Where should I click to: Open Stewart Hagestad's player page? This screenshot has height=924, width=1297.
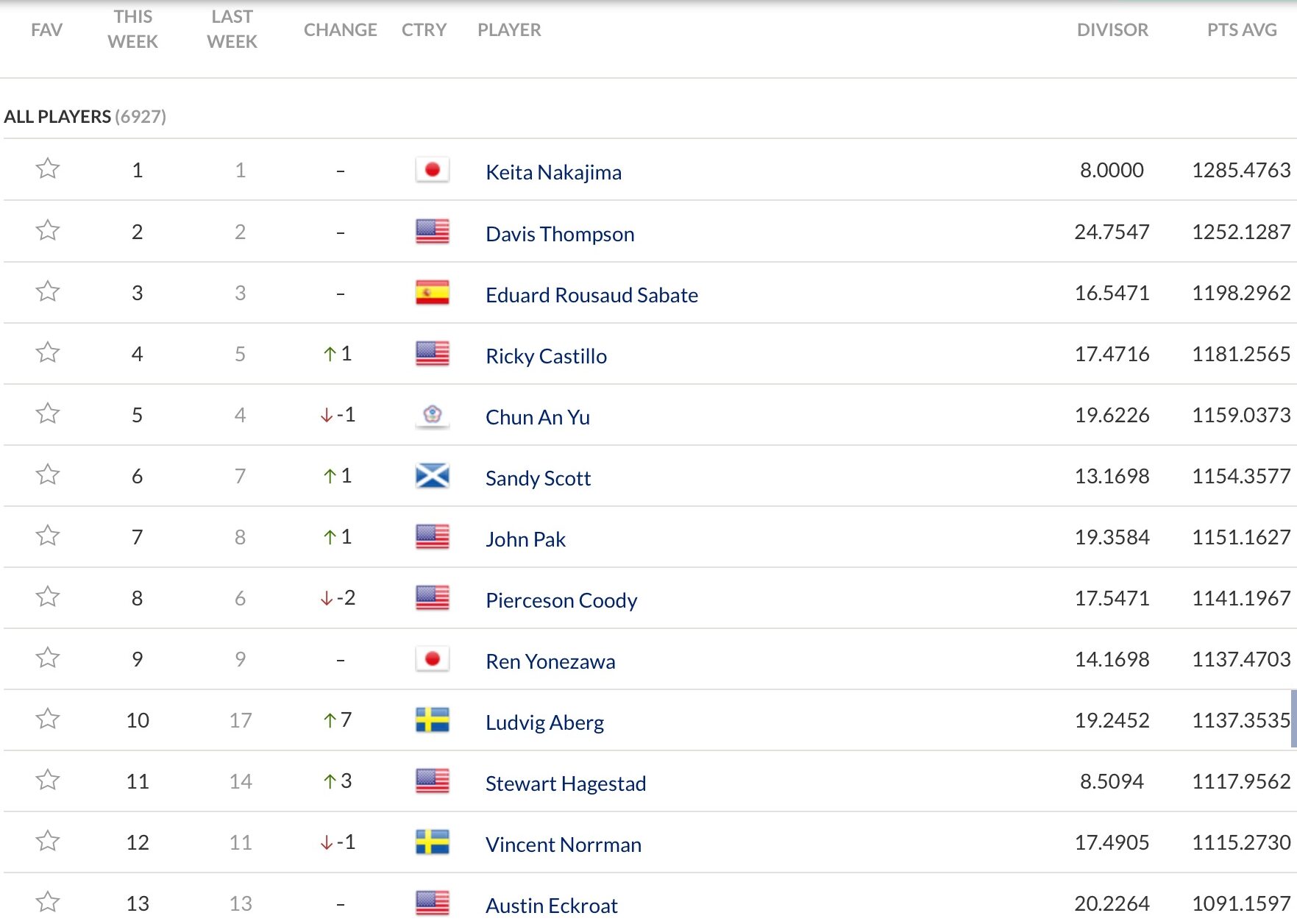566,783
